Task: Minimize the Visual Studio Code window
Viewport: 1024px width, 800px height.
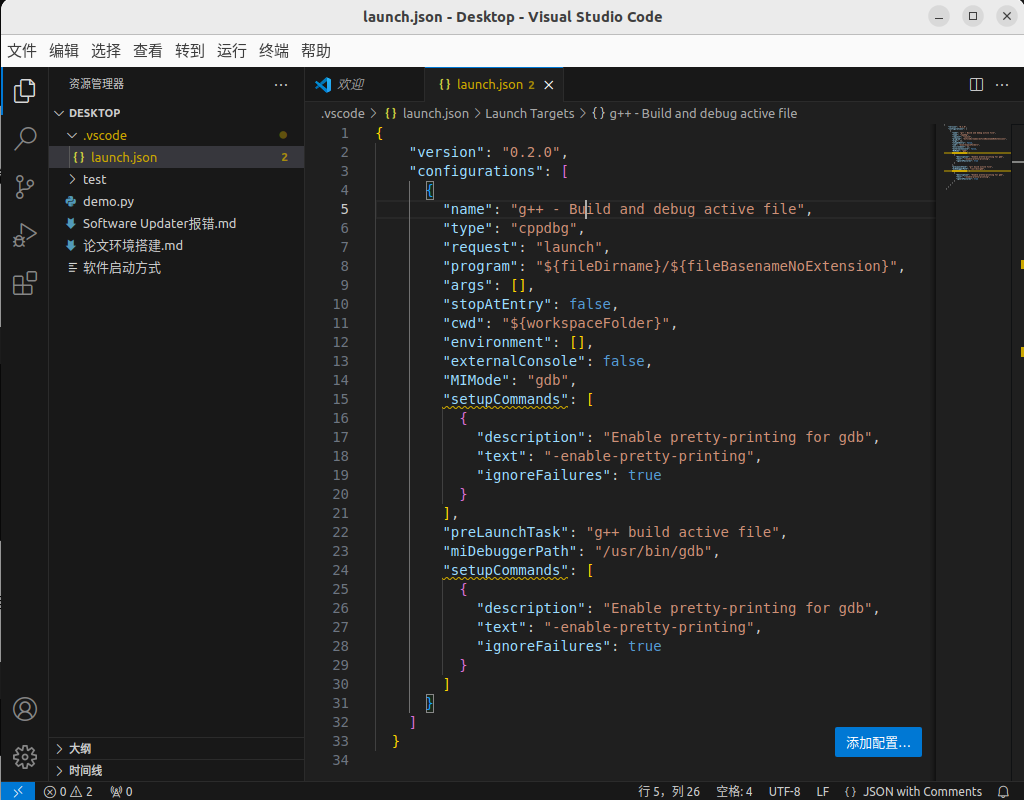Action: (x=939, y=17)
